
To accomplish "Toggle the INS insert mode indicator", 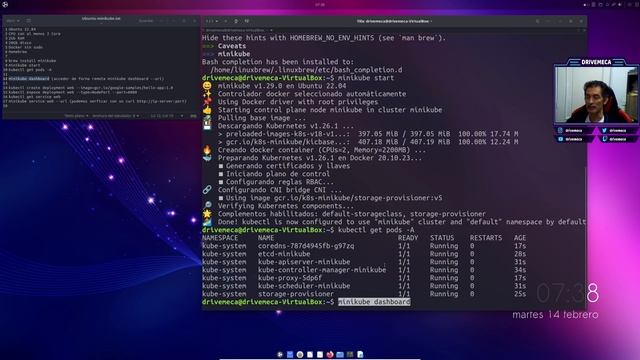I will point(193,116).
